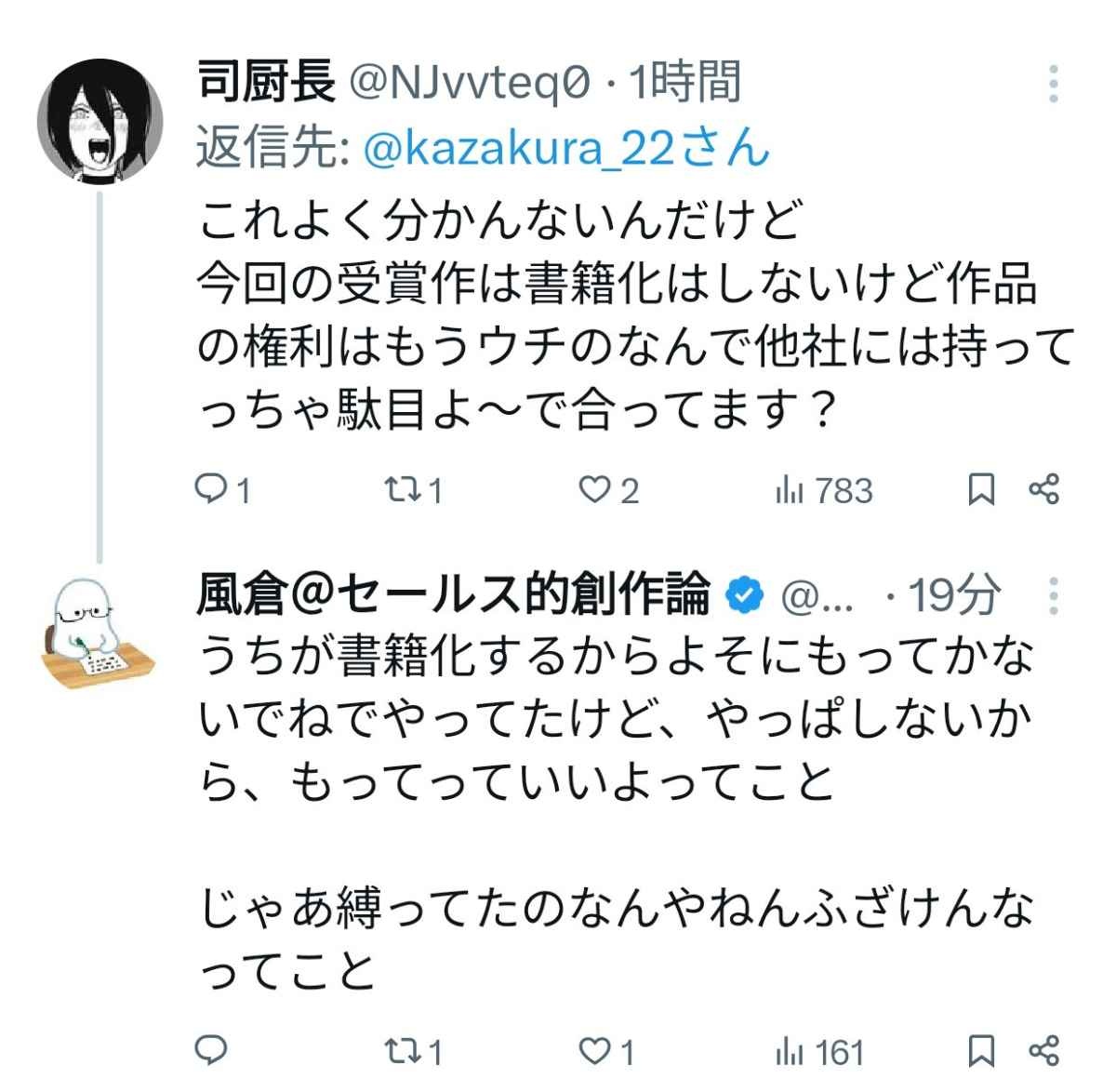Open more options for 風倉's tweet
This screenshot has height=1092, width=1116.
[1054, 595]
